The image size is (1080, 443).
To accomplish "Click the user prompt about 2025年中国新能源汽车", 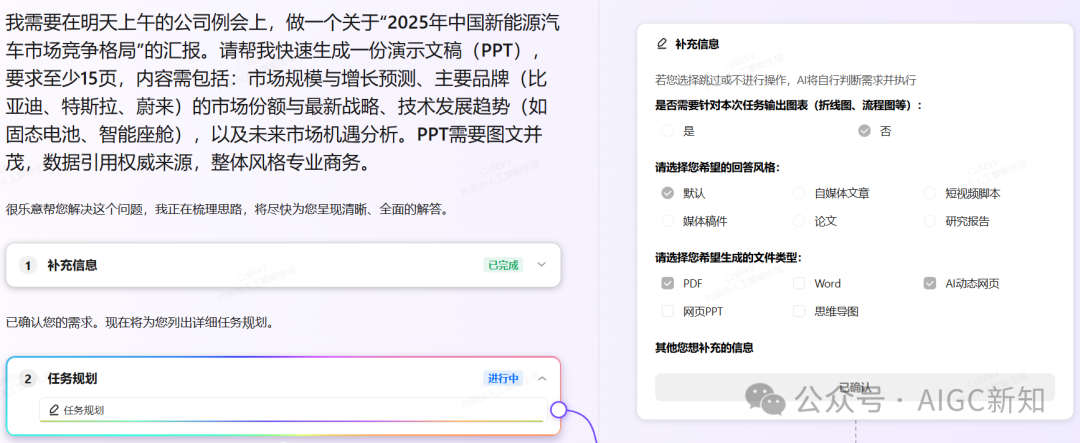I will [282, 92].
